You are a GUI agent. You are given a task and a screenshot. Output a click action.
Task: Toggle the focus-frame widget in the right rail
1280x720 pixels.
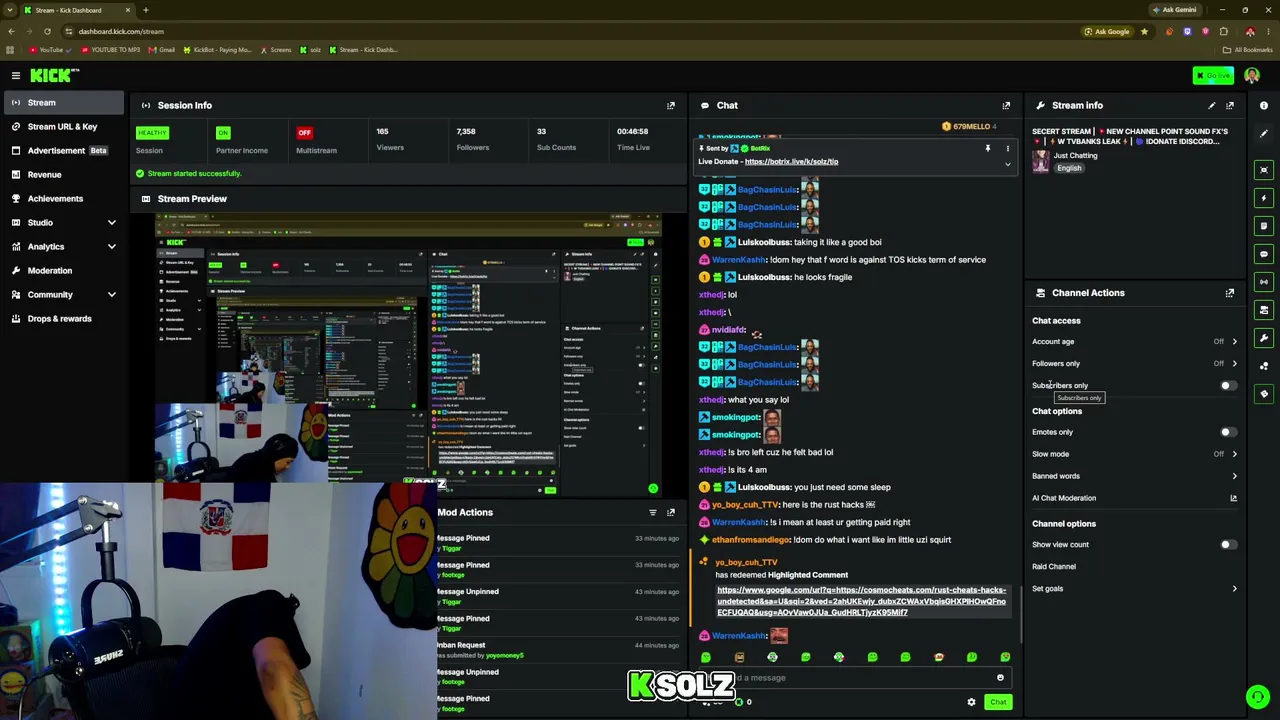click(1264, 170)
